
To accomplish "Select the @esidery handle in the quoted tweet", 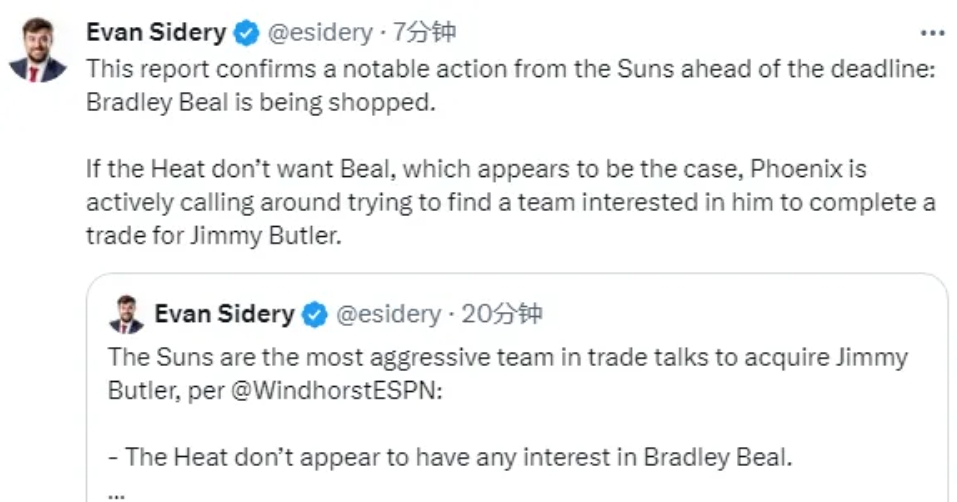I will pyautogui.click(x=387, y=315).
